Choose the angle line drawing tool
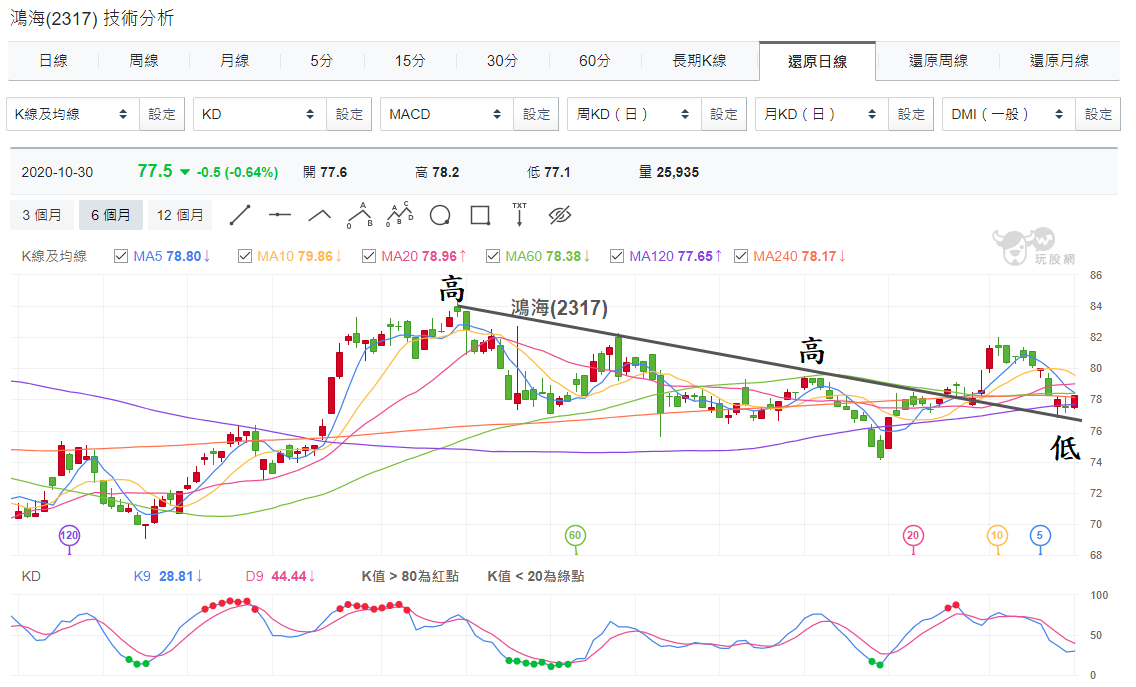 click(x=320, y=215)
